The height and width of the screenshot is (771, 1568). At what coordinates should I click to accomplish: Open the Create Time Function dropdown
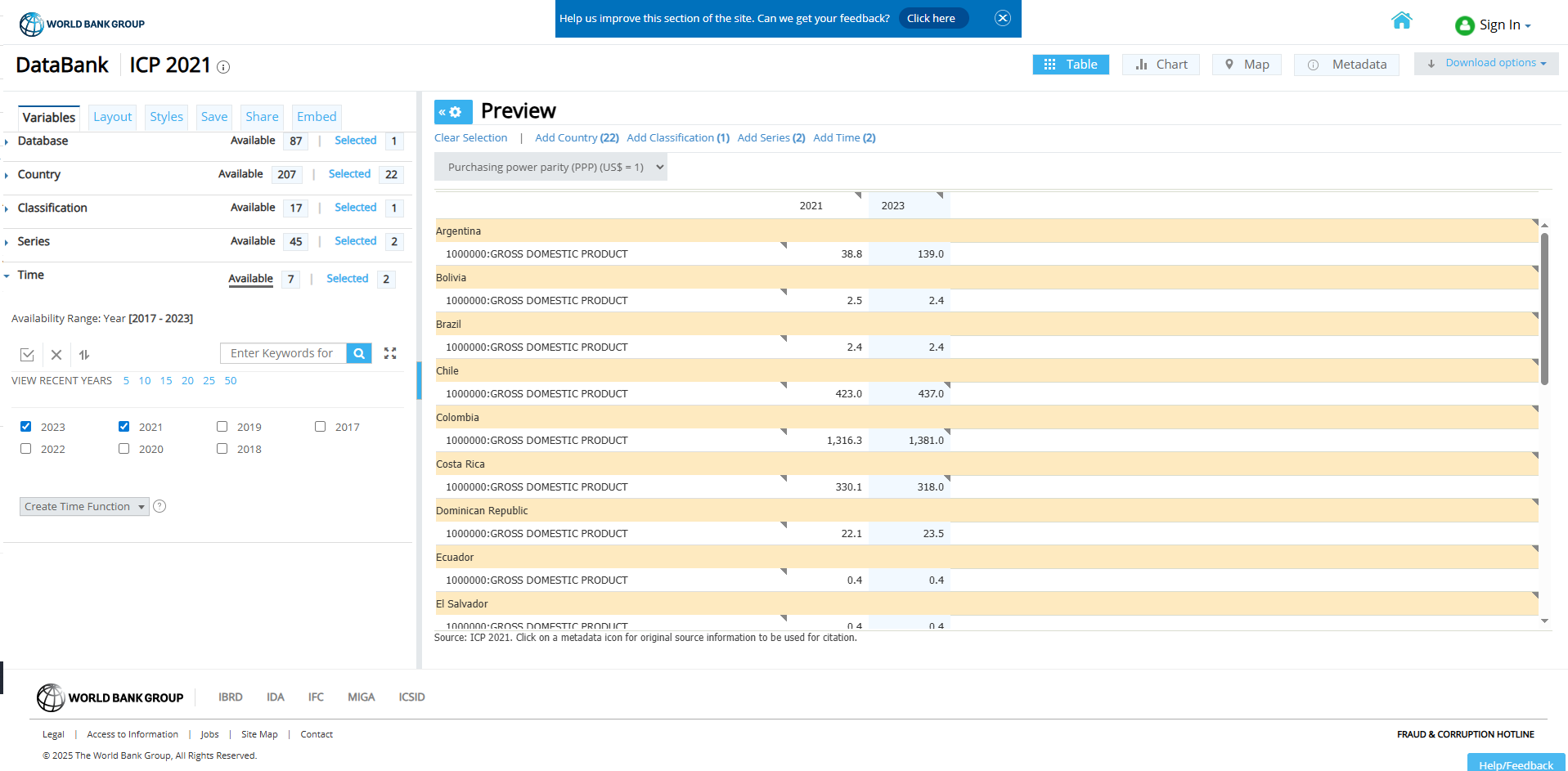pyautogui.click(x=84, y=506)
